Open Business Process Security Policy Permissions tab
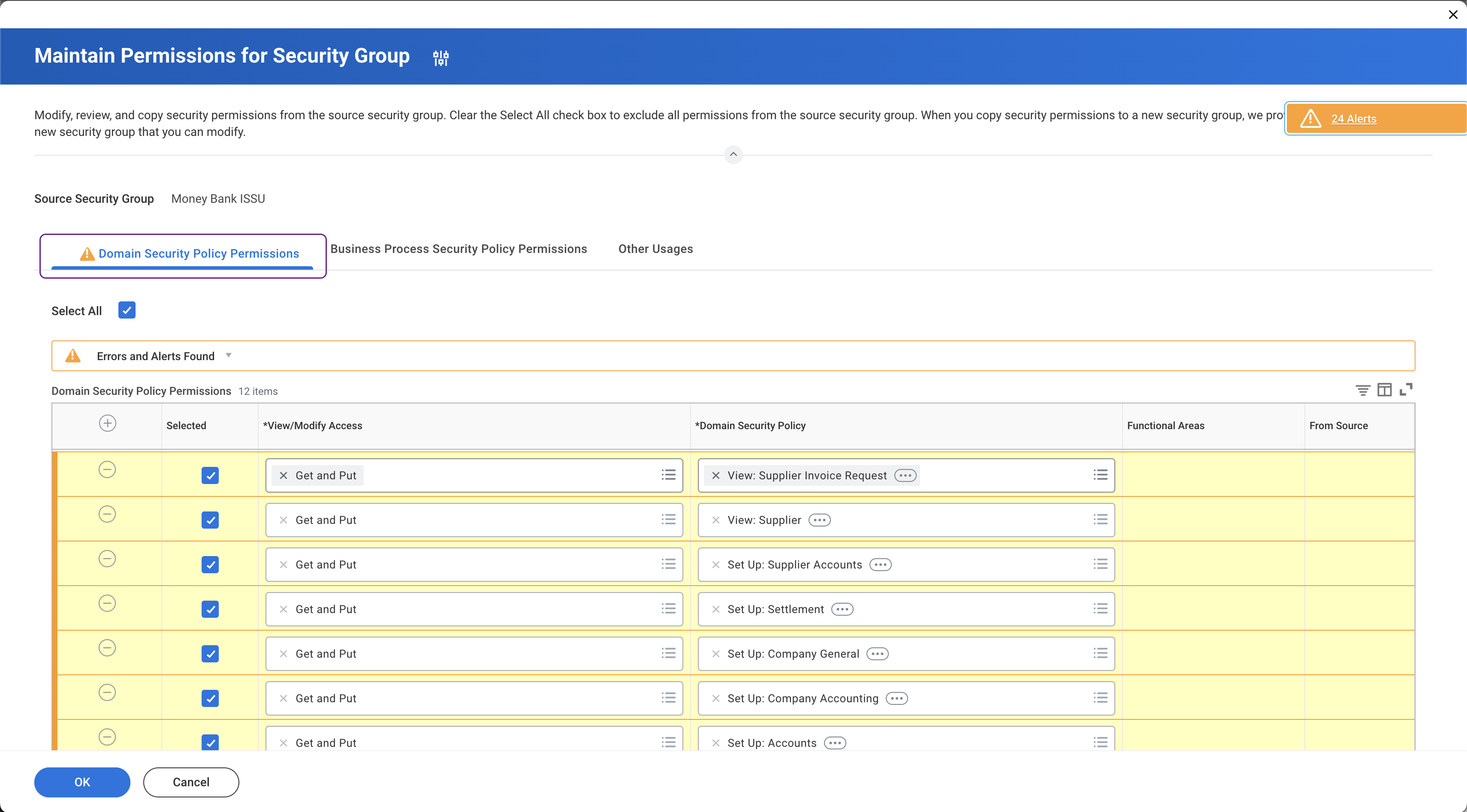The height and width of the screenshot is (812, 1467). [459, 249]
